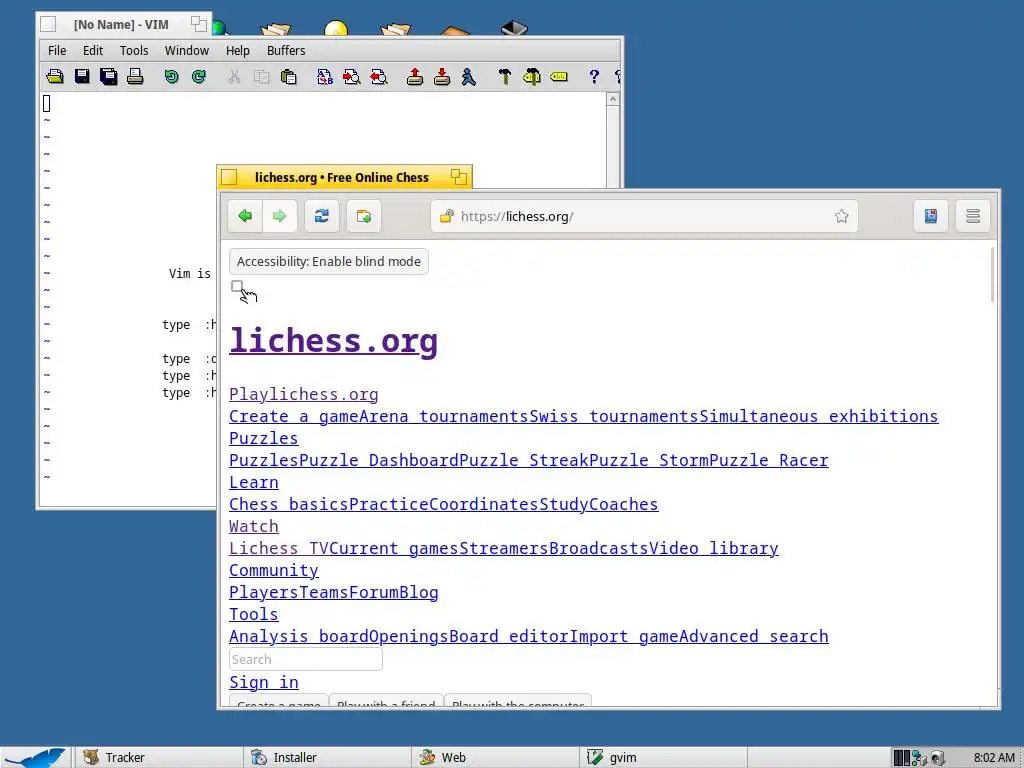This screenshot has width=1024, height=768.
Task: Open the Swiss tournaments link
Action: 614,416
